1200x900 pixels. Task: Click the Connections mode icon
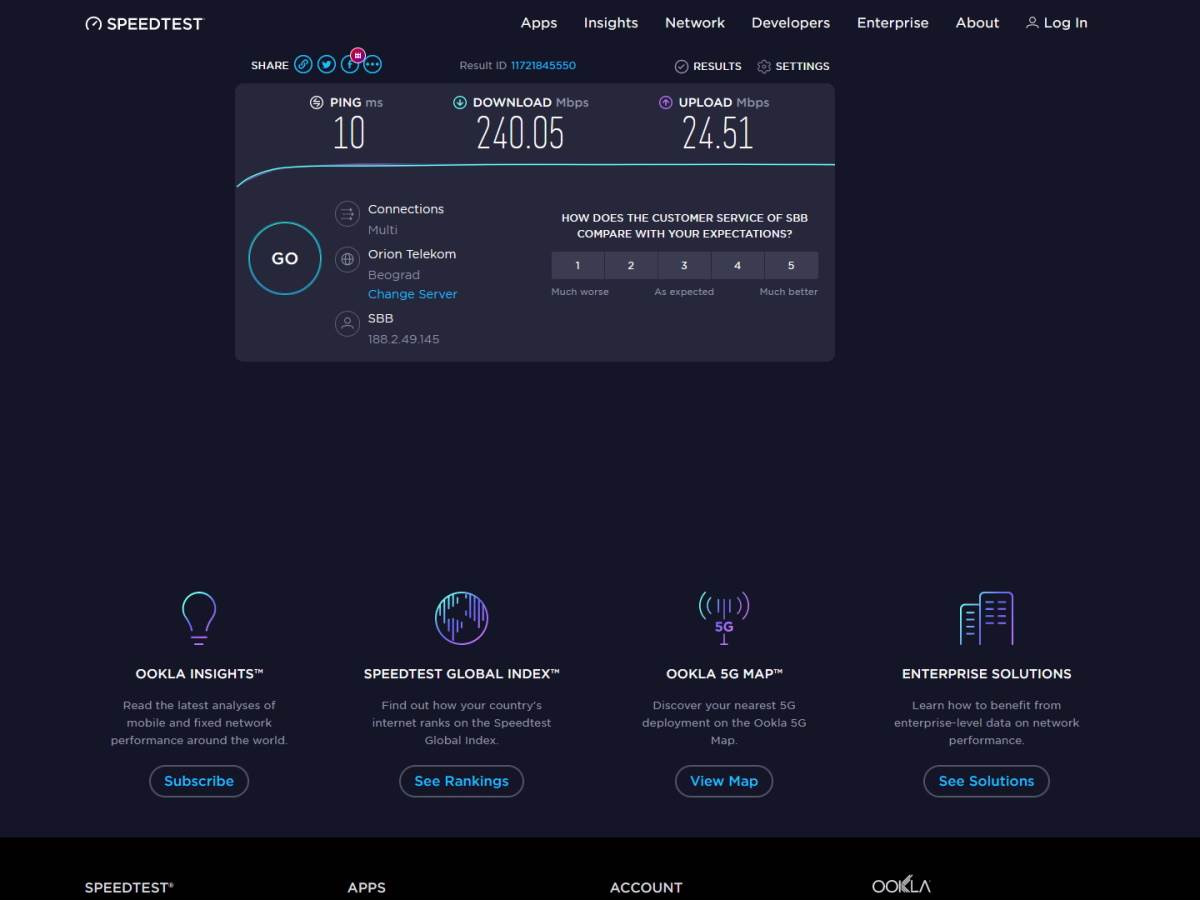(x=347, y=213)
